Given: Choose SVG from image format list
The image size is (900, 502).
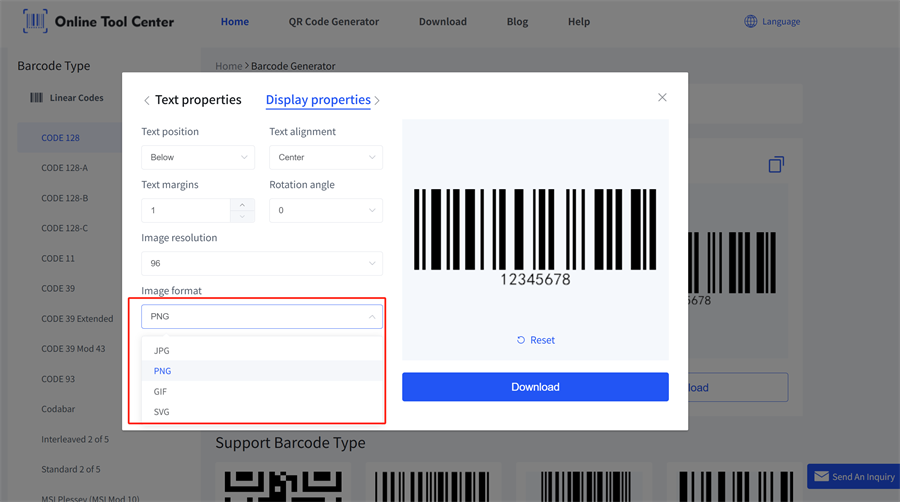Looking at the screenshot, I should 162,412.
